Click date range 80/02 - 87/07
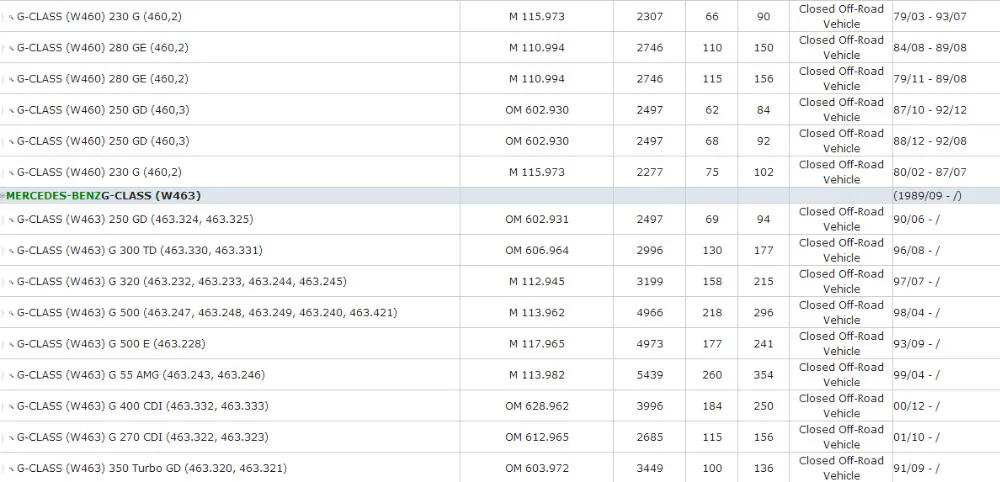 [x=930, y=173]
